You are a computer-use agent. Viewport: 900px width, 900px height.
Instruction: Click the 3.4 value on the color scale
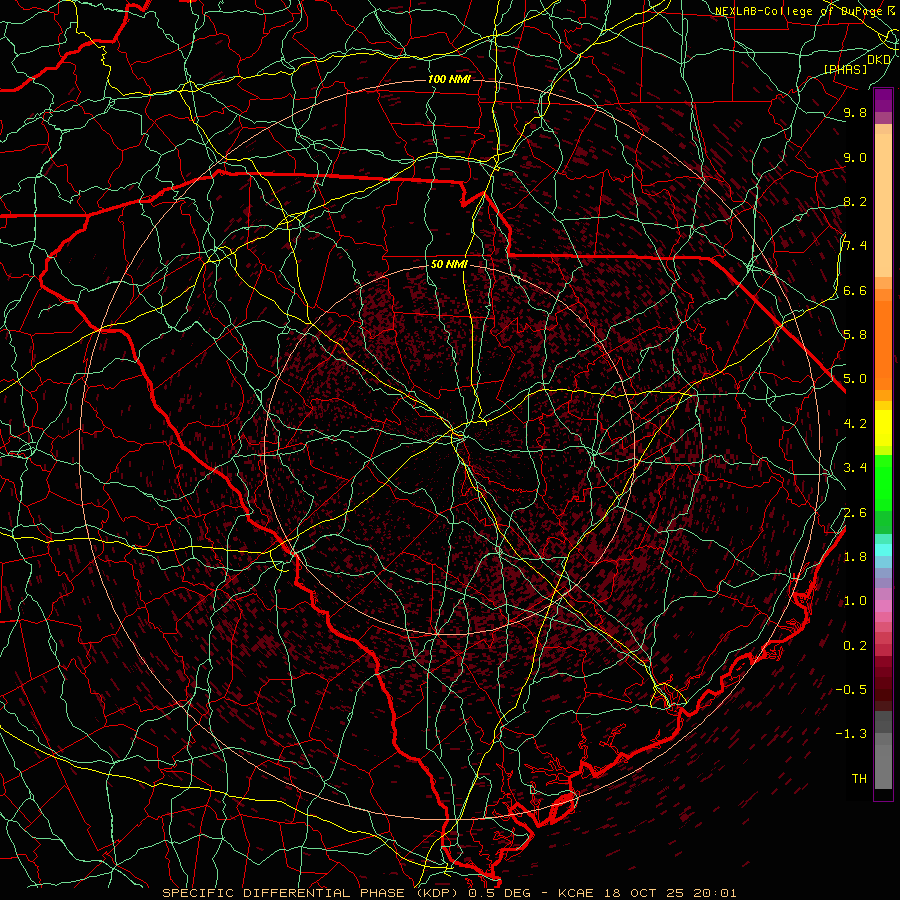855,467
